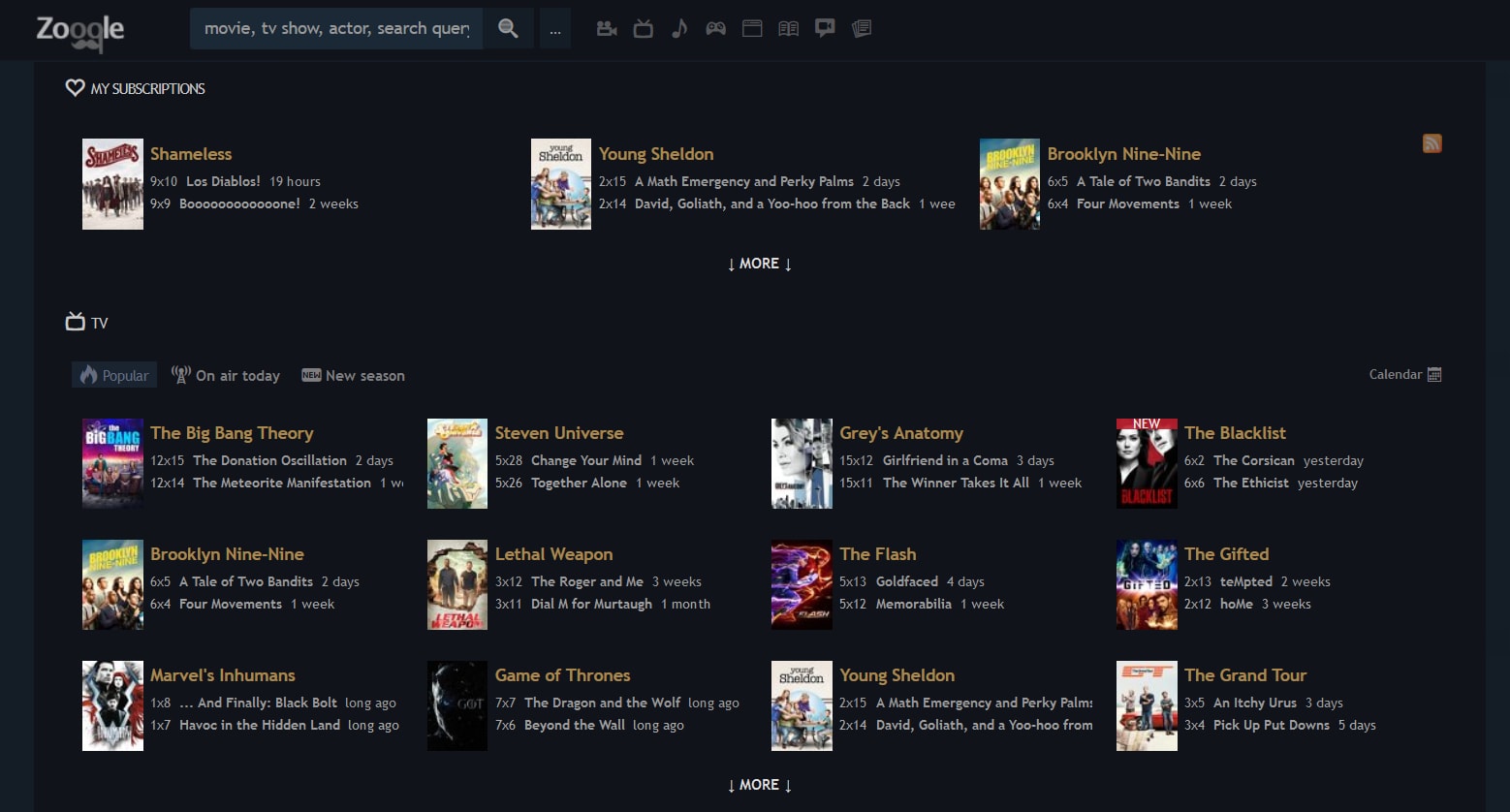Open Shameless episode 'Booooooooooooone!'
The width and height of the screenshot is (1510, 812).
click(239, 203)
